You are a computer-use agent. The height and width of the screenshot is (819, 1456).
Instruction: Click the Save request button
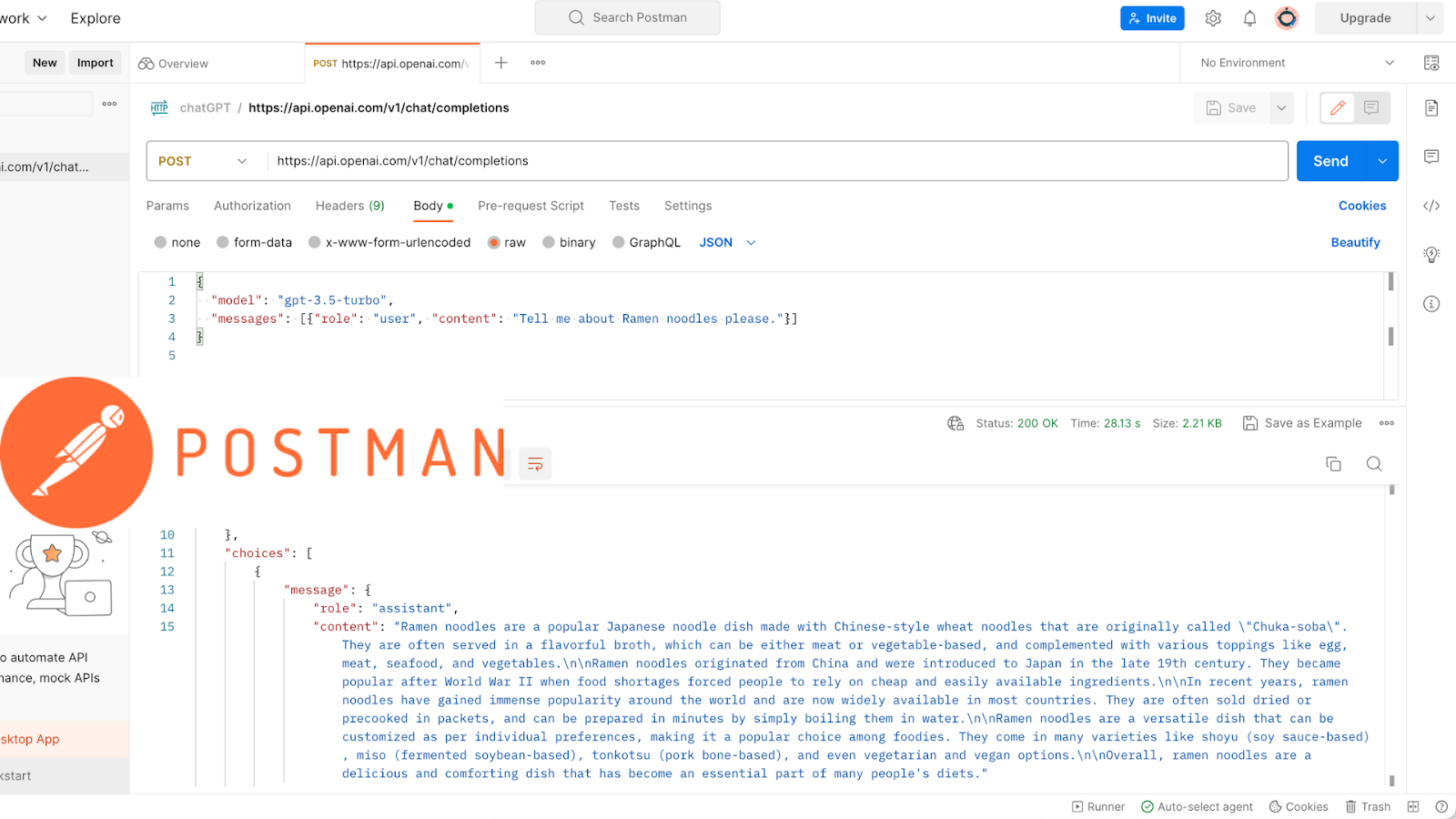[x=1231, y=107]
